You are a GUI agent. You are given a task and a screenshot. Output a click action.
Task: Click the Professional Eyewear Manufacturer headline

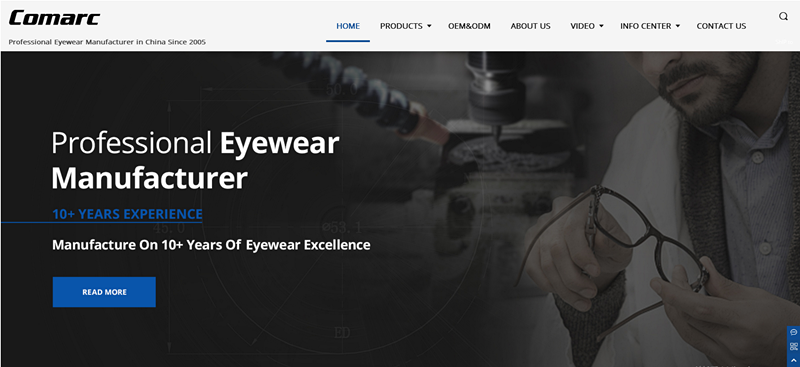pyautogui.click(x=195, y=161)
